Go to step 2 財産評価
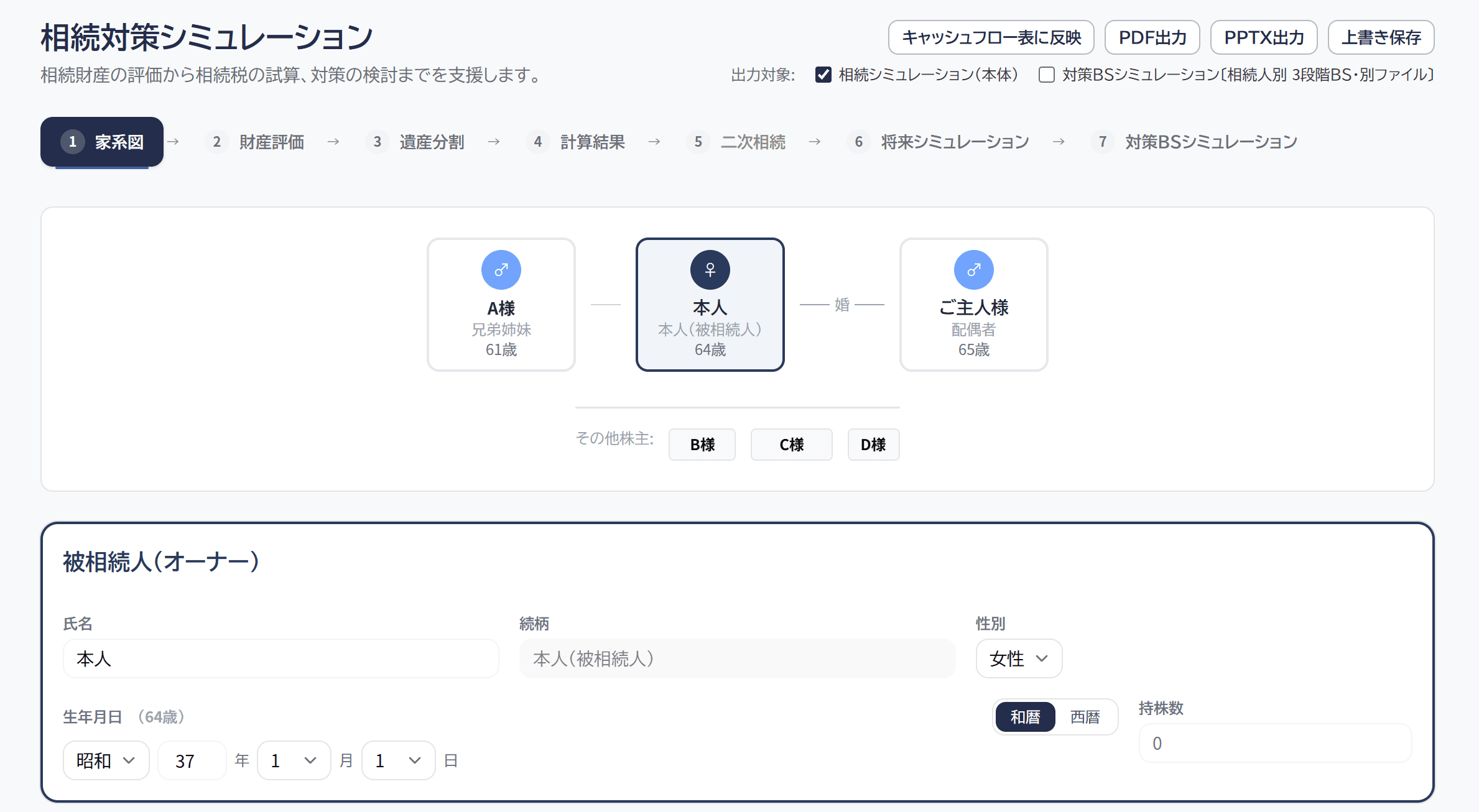This screenshot has height=812, width=1479. click(x=256, y=142)
